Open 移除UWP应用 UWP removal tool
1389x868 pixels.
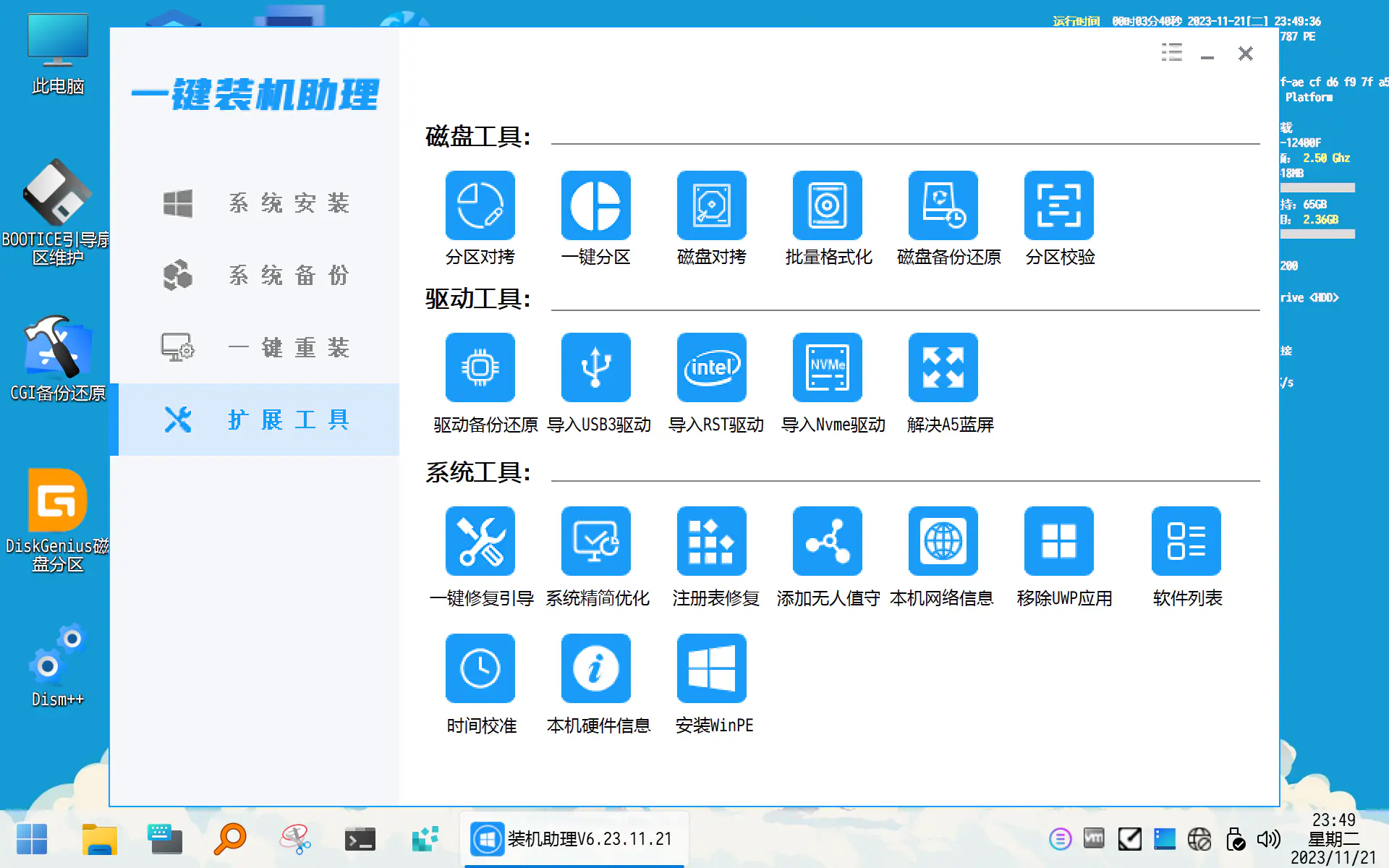pyautogui.click(x=1058, y=540)
